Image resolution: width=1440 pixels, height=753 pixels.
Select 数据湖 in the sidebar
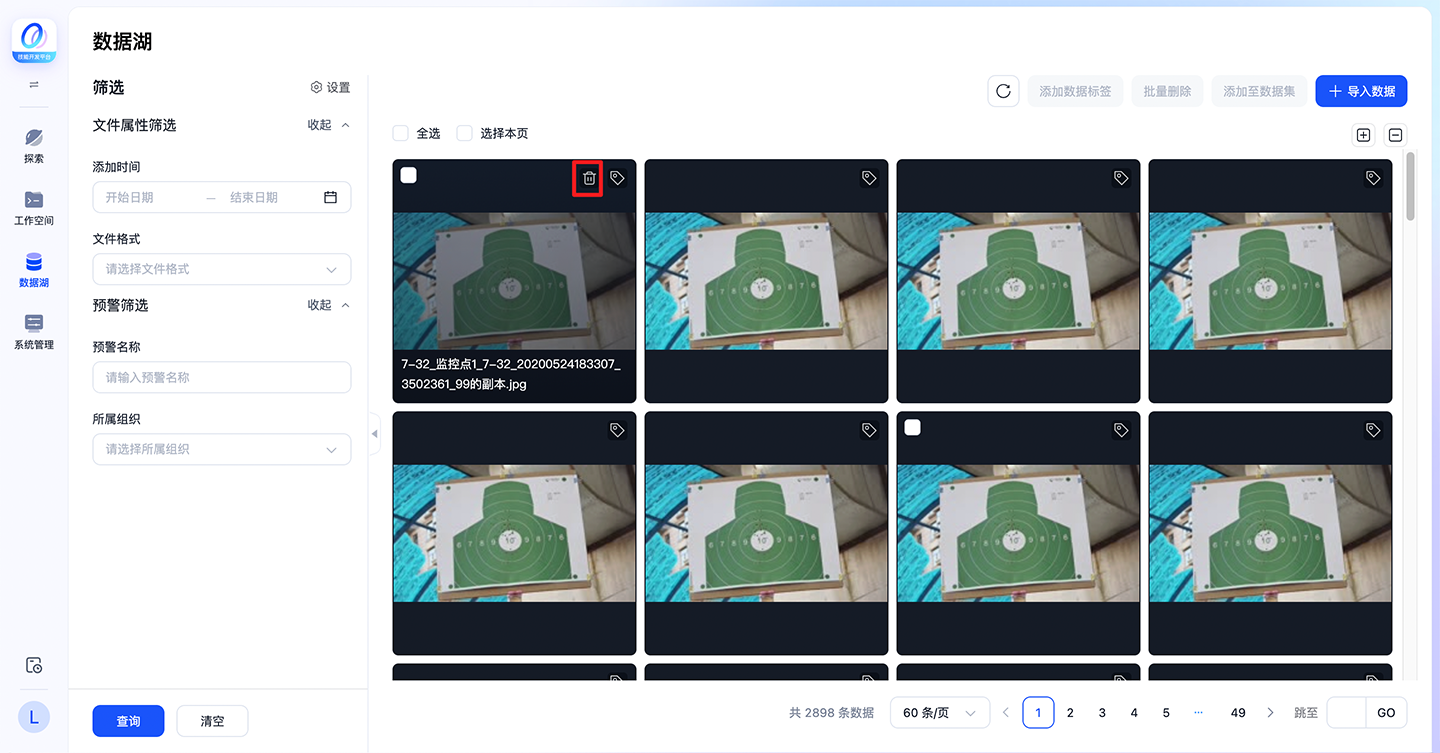tap(34, 270)
